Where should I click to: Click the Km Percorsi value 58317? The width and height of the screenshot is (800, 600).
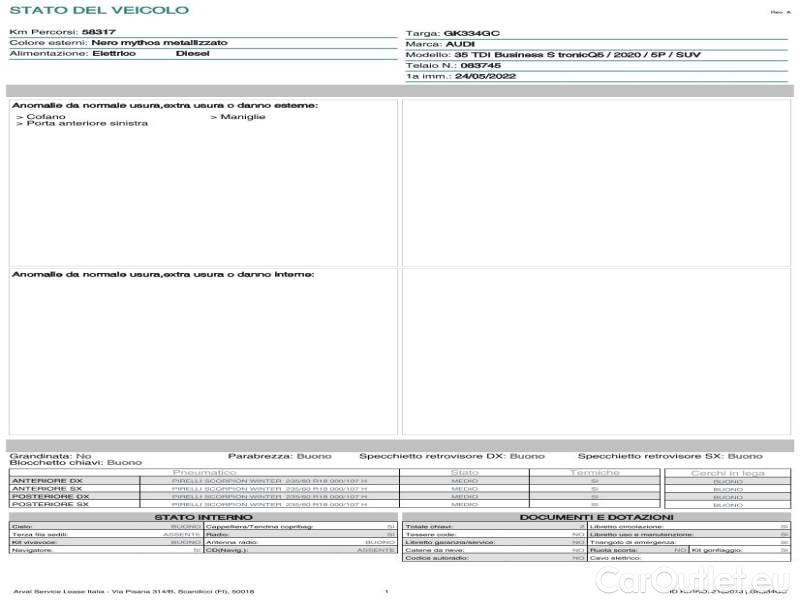[x=98, y=32]
